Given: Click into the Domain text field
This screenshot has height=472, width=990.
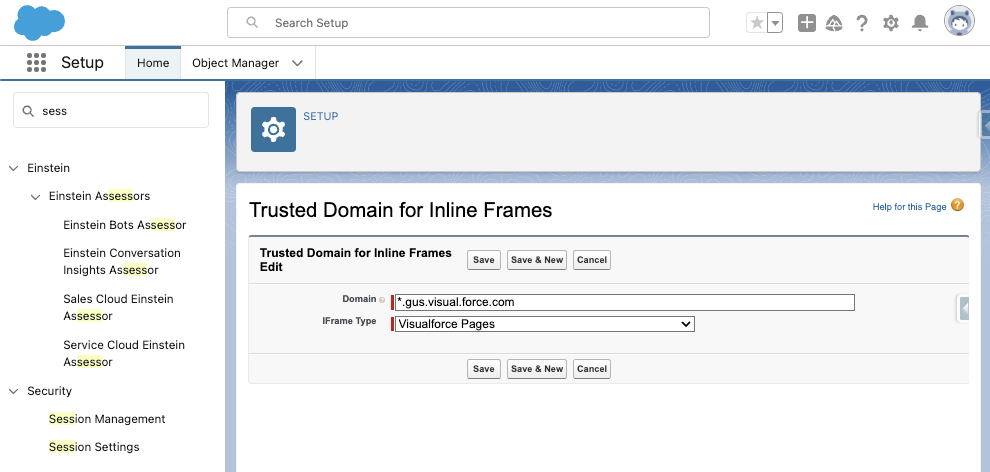Looking at the screenshot, I should pyautogui.click(x=625, y=302).
